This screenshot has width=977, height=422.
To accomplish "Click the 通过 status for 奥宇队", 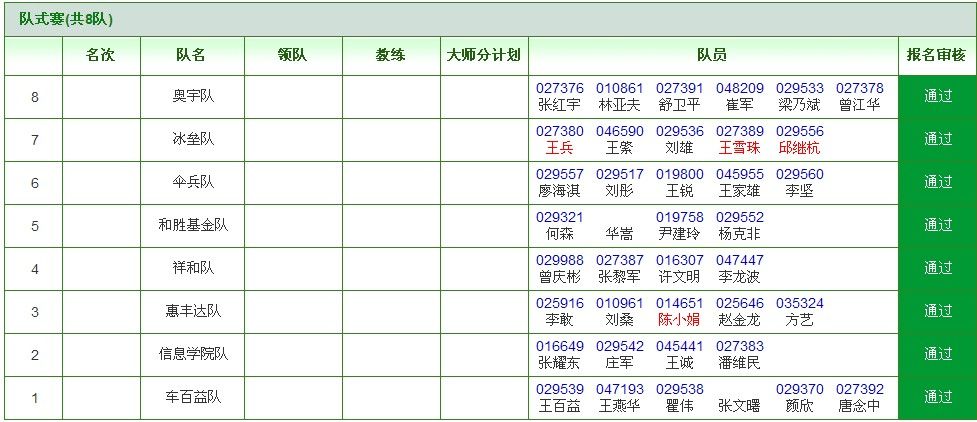I will (938, 97).
